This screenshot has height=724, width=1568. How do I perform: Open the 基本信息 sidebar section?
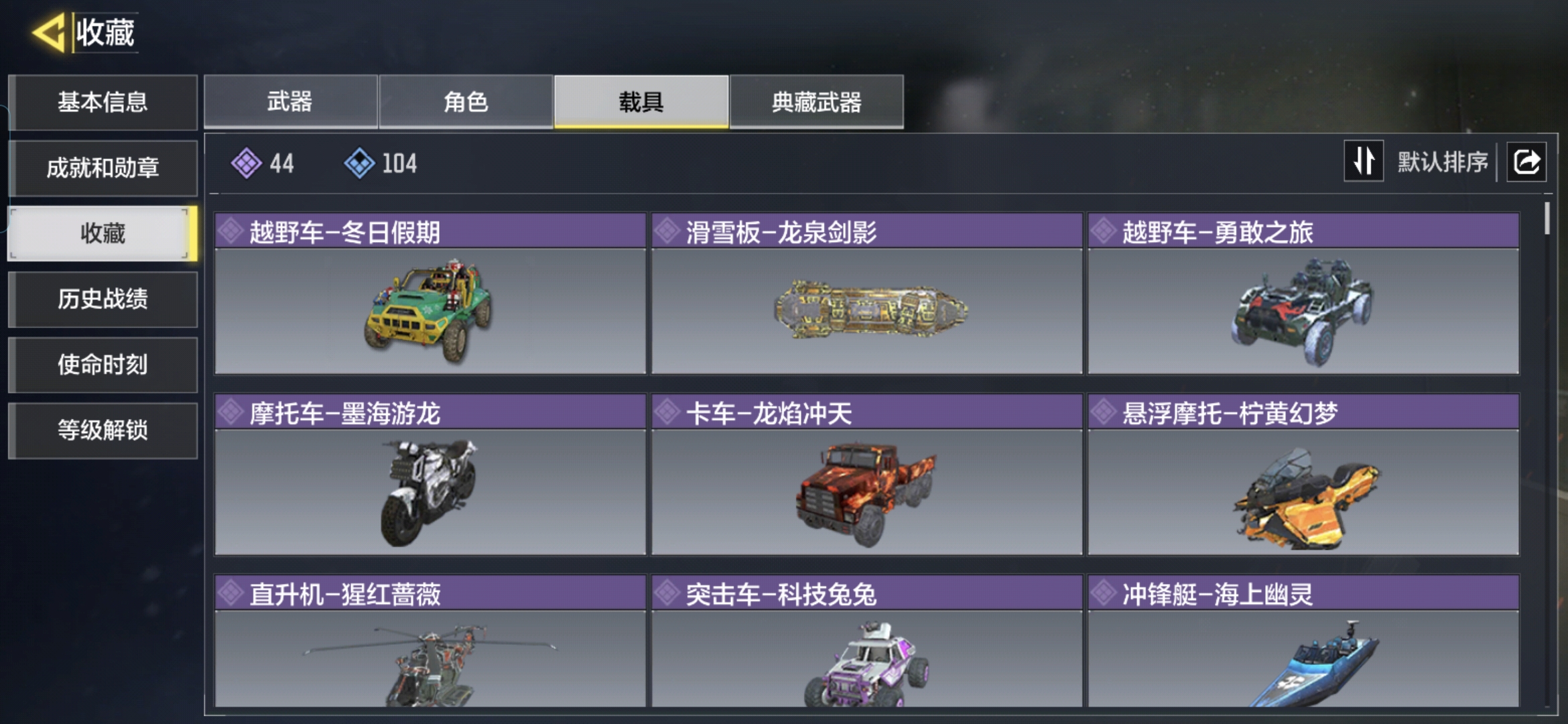tap(103, 102)
